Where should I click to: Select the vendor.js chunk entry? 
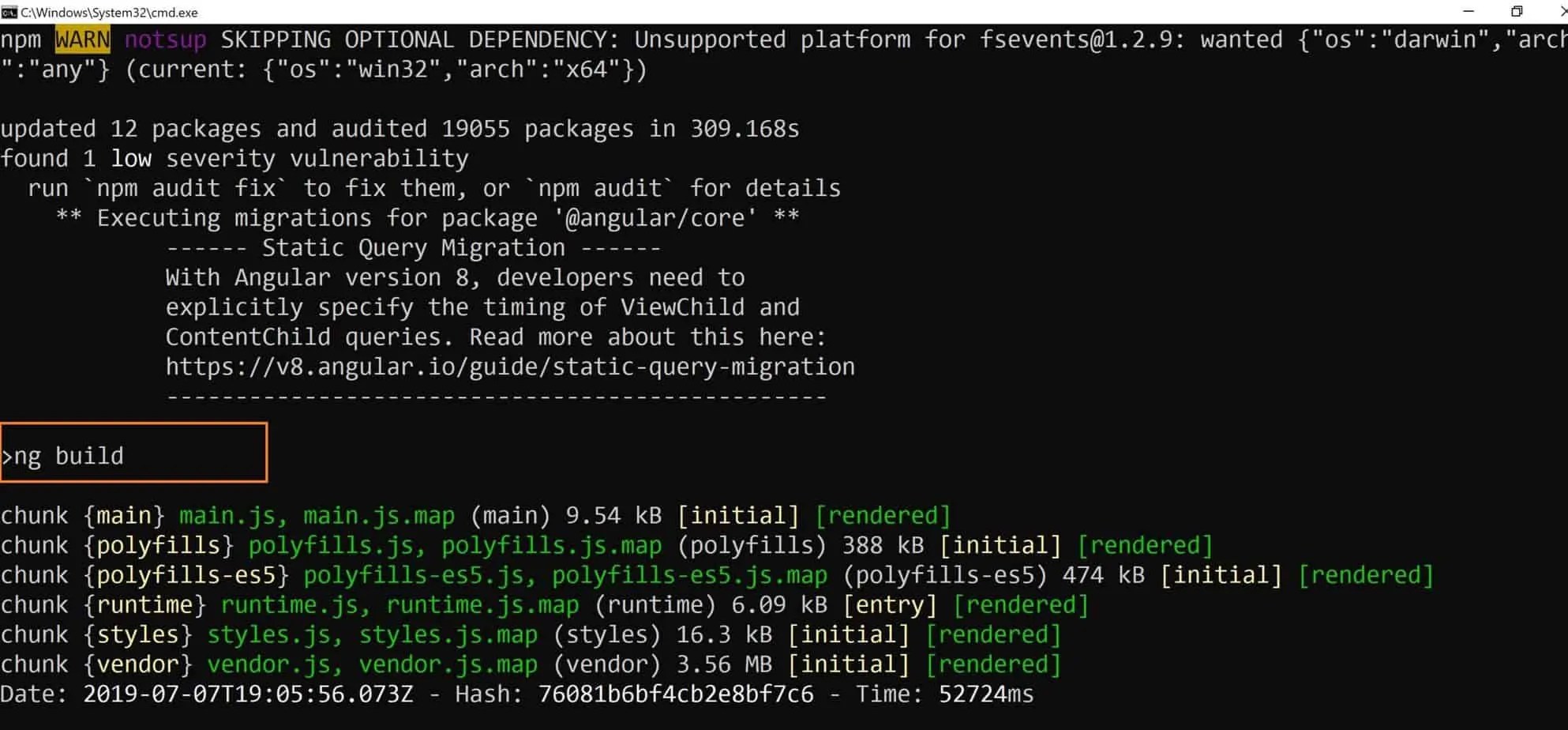tap(268, 664)
